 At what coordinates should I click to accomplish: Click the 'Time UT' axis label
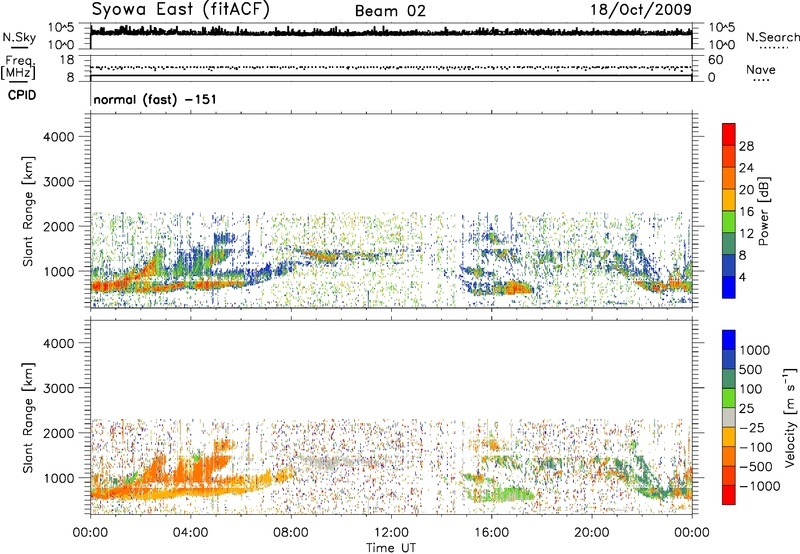pyautogui.click(x=391, y=548)
